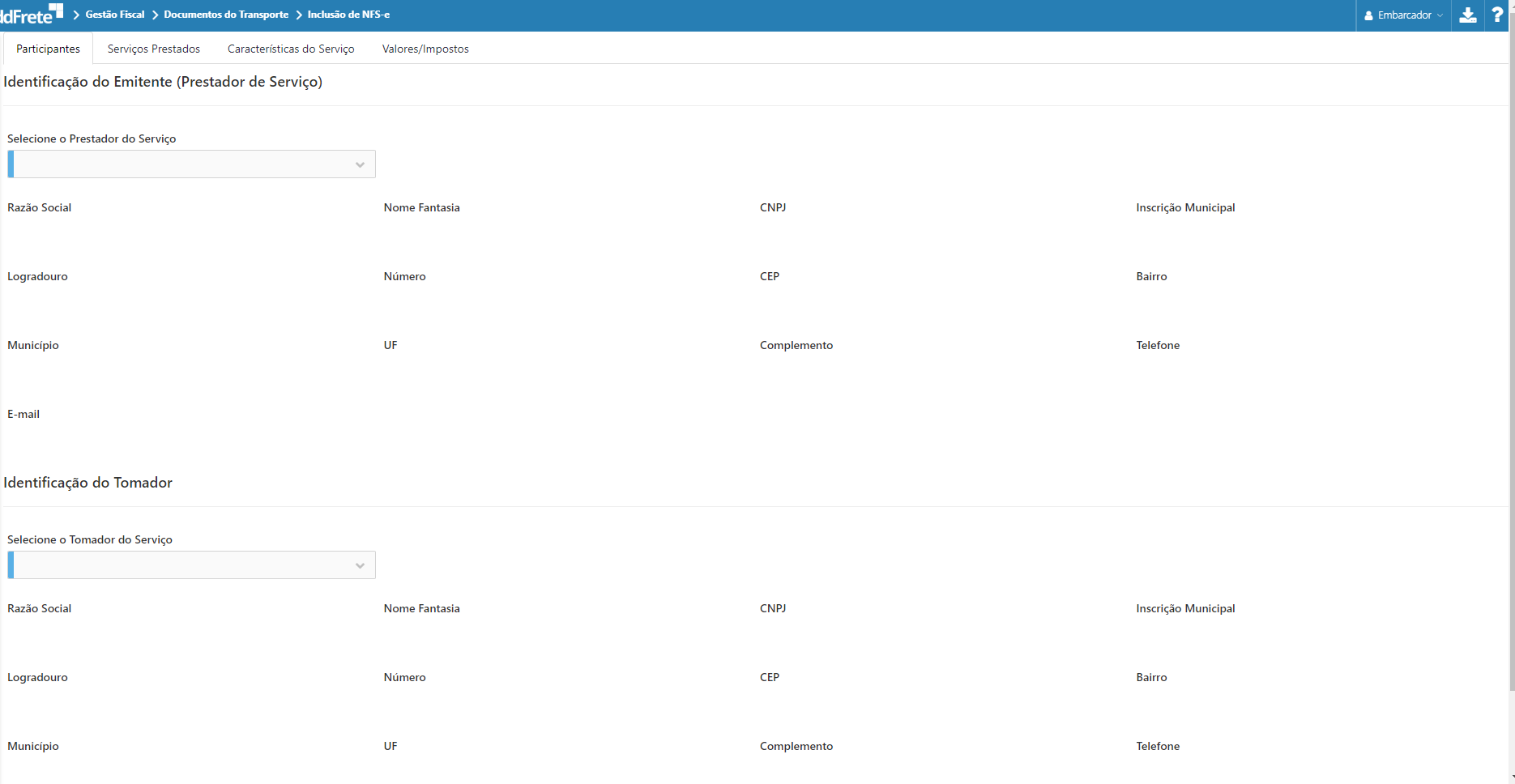This screenshot has height=784, width=1515.
Task: Click the download icon in the header
Action: (1467, 15)
